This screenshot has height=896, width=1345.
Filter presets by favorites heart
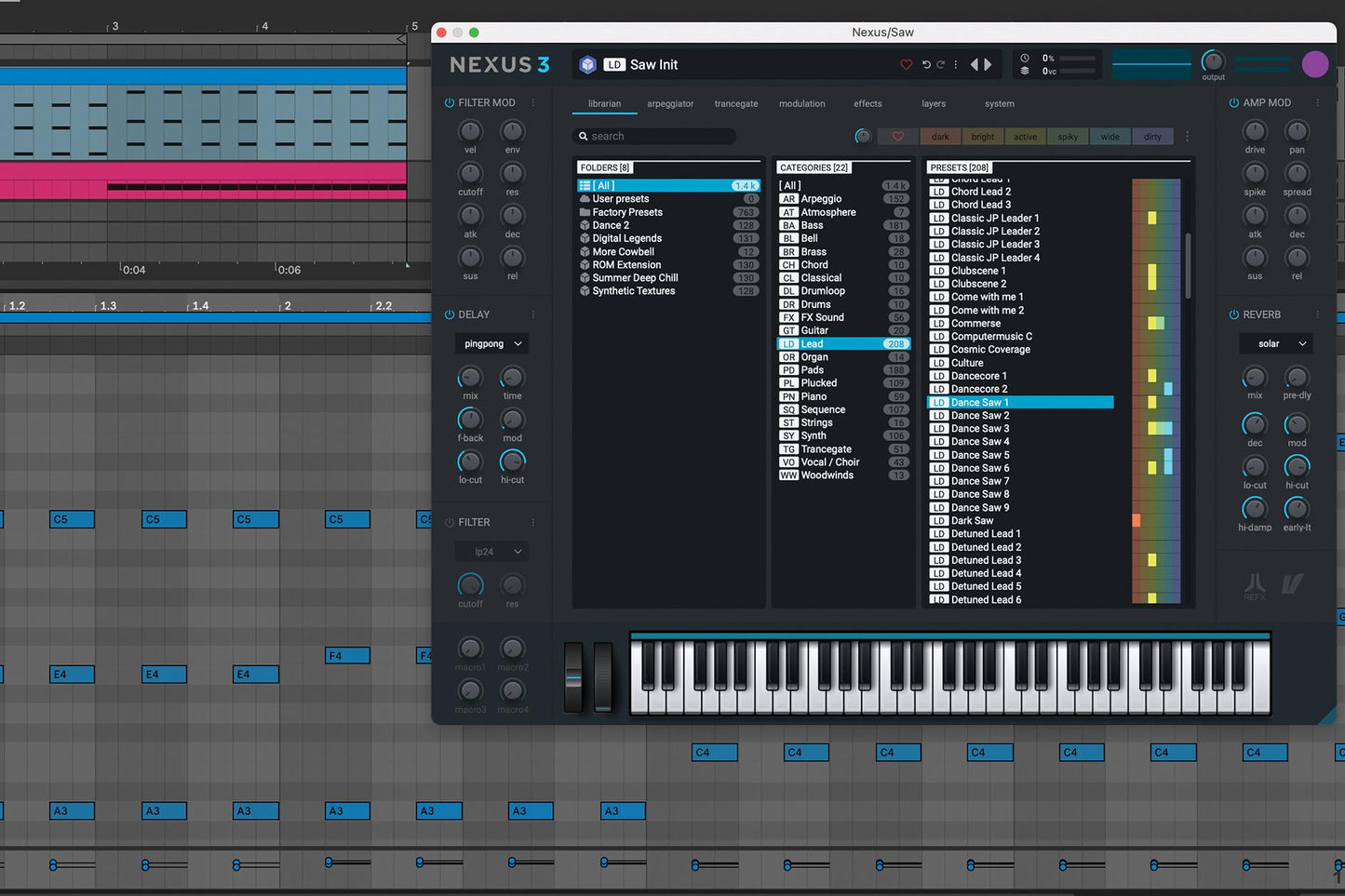pos(897,137)
